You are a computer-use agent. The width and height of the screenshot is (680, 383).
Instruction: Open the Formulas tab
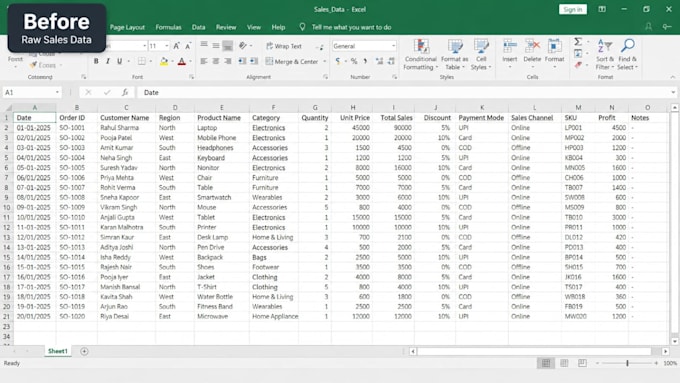point(168,27)
